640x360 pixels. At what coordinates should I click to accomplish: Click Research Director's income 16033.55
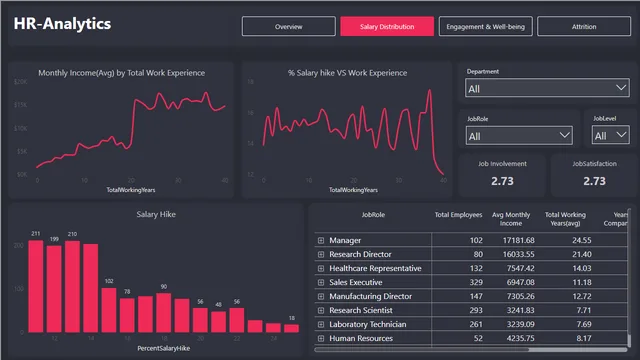(x=518, y=254)
